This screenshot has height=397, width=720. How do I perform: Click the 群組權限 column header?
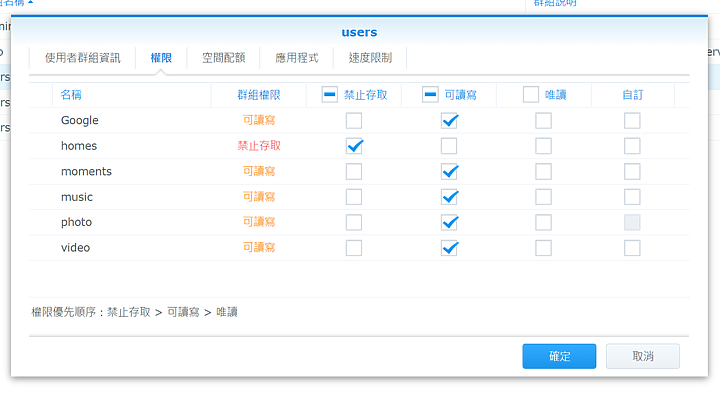point(259,95)
